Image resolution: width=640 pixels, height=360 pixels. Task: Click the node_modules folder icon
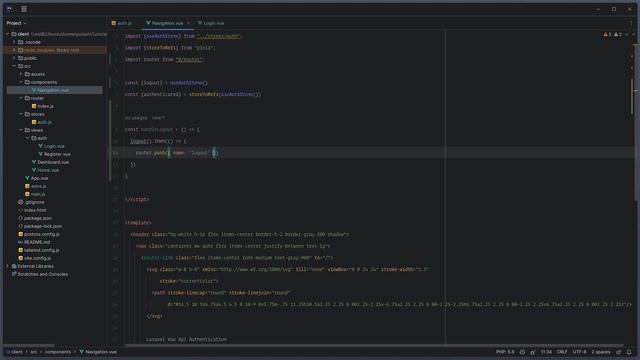point(20,50)
